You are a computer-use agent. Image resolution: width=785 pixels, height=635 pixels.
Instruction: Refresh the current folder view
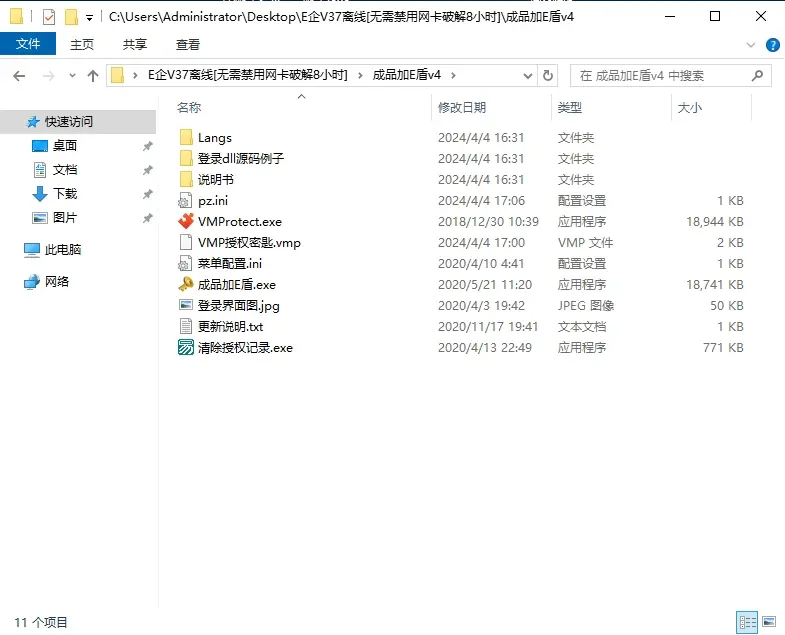pos(548,76)
